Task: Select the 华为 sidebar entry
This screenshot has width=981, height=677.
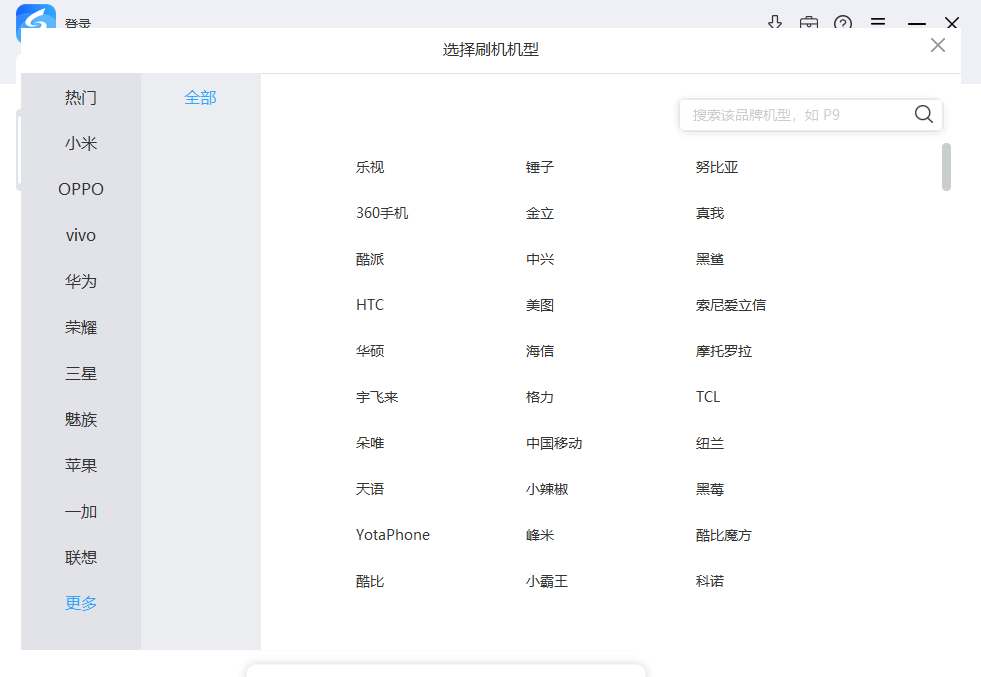Action: click(80, 281)
